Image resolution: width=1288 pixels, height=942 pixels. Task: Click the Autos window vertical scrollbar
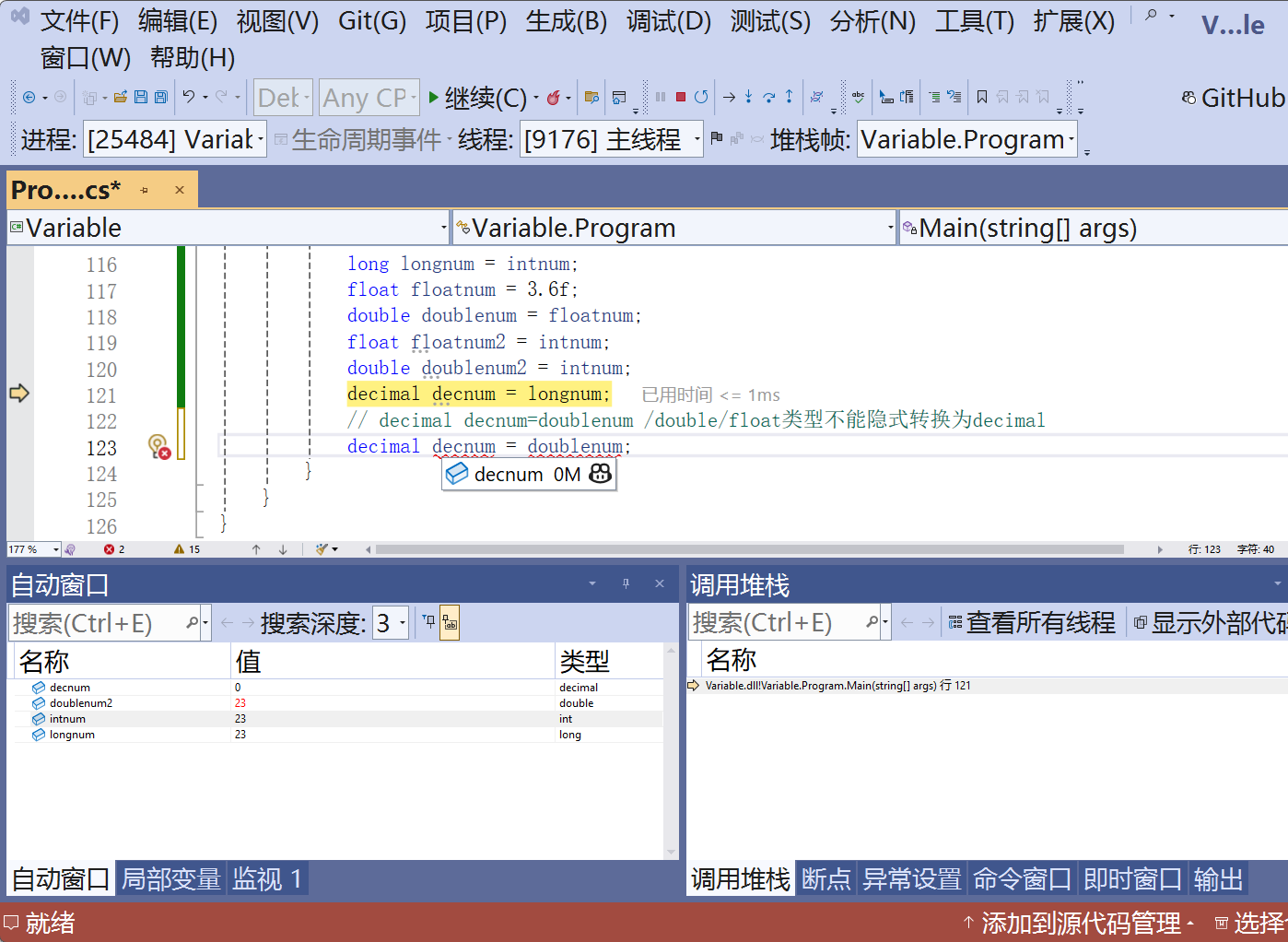pyautogui.click(x=671, y=751)
